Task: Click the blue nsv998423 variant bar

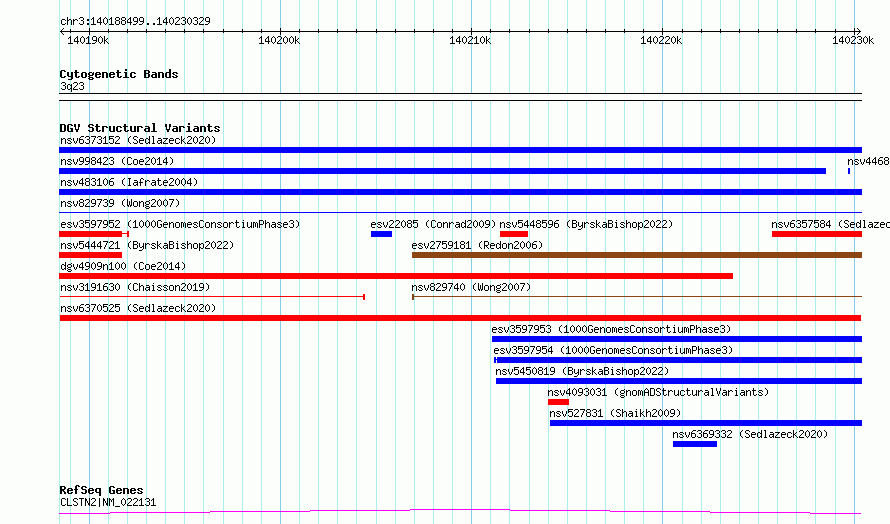Action: click(443, 171)
